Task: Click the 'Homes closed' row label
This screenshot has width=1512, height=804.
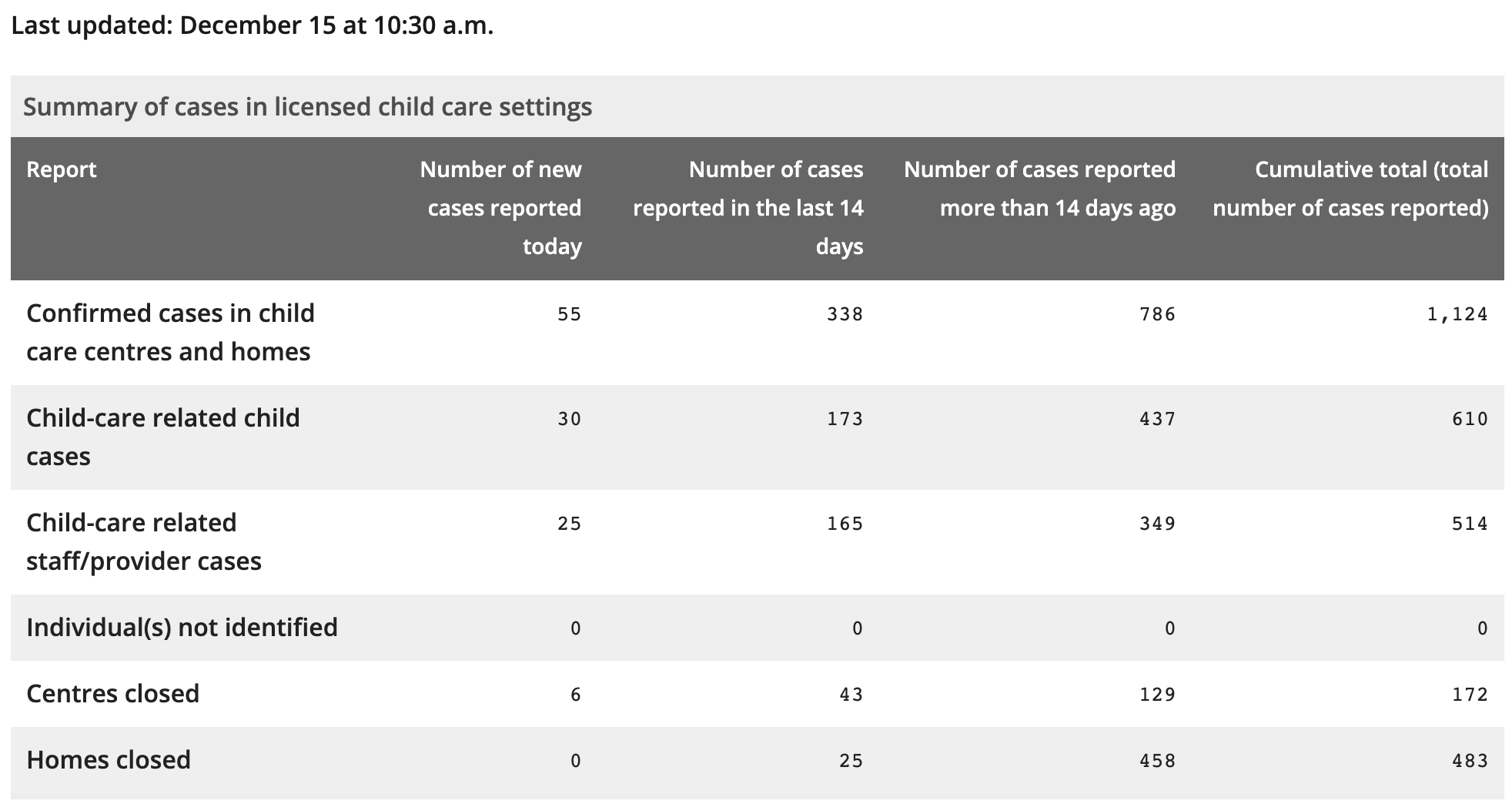Action: (x=109, y=759)
